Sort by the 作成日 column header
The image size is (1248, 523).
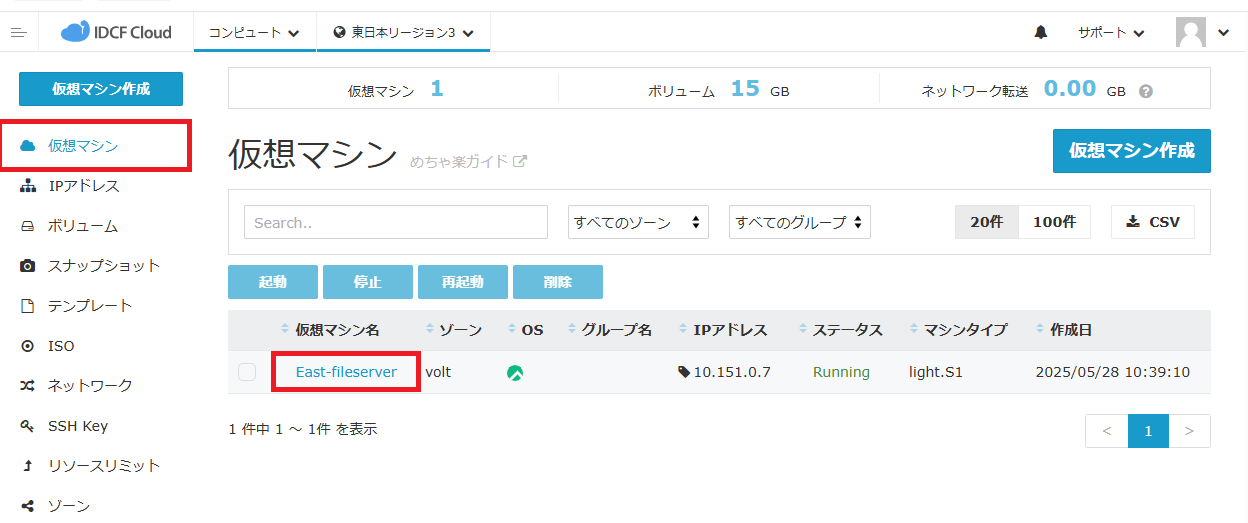tap(1070, 330)
